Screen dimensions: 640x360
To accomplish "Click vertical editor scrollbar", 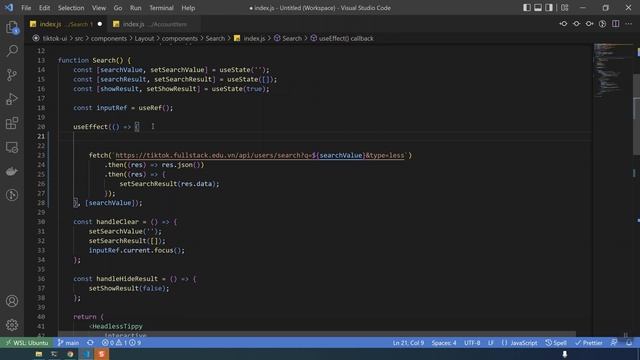I will pyautogui.click(x=636, y=114).
